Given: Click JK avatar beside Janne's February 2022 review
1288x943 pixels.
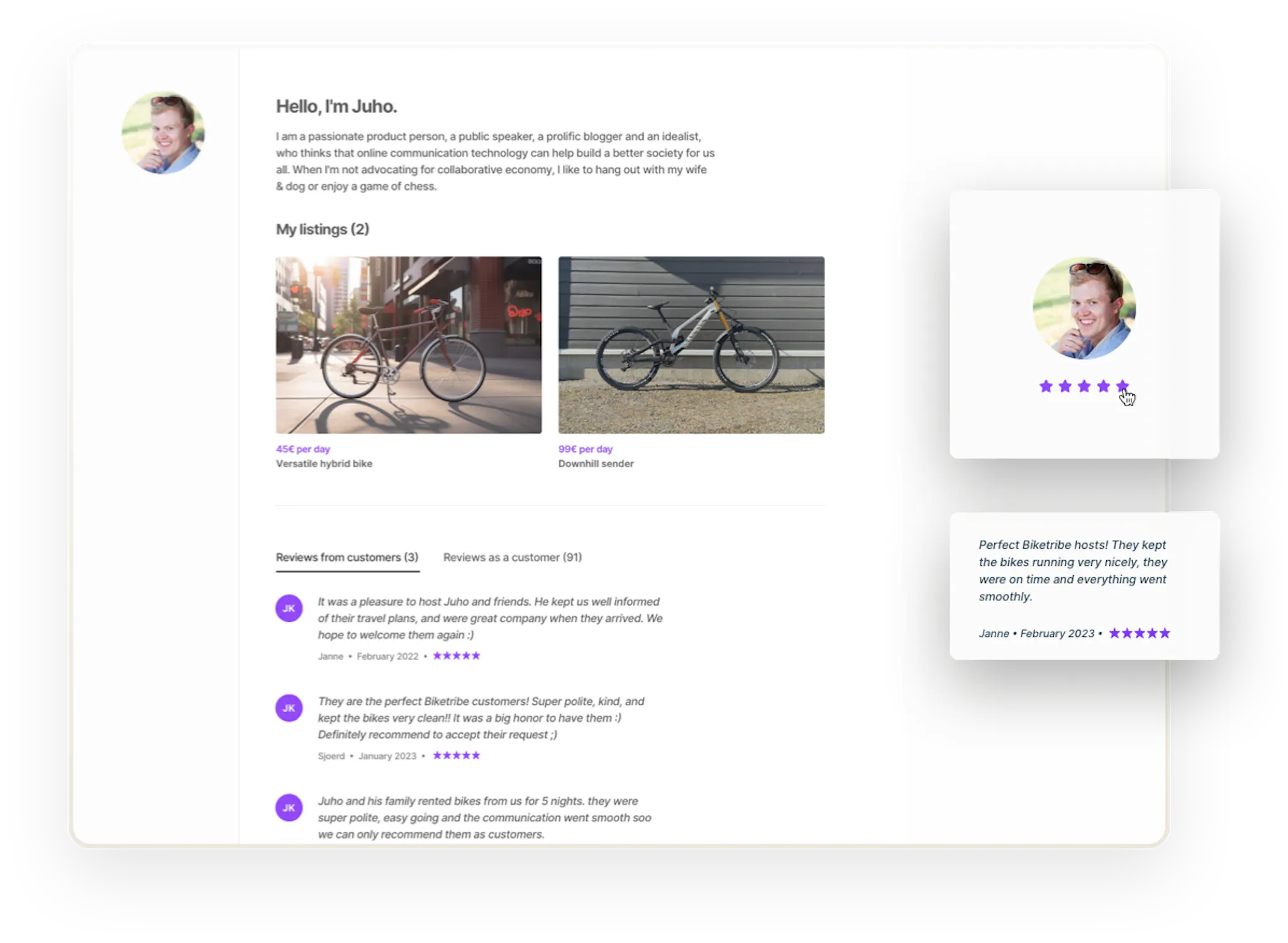Looking at the screenshot, I should coord(289,608).
